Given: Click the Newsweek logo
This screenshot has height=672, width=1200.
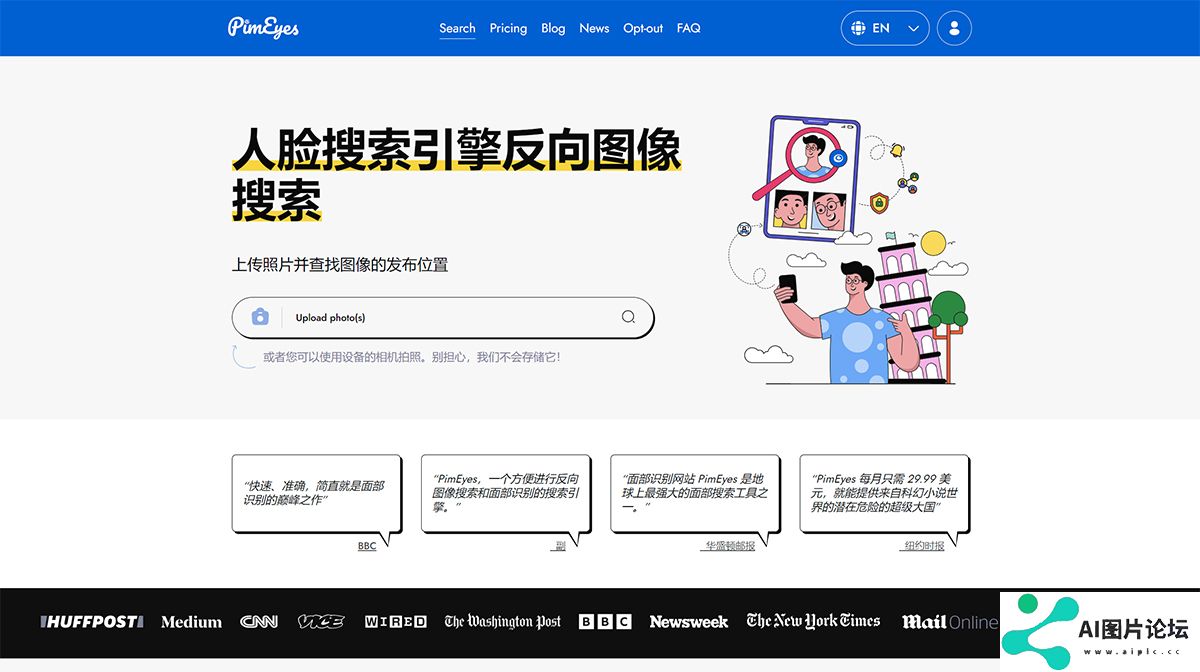Looking at the screenshot, I should [689, 622].
